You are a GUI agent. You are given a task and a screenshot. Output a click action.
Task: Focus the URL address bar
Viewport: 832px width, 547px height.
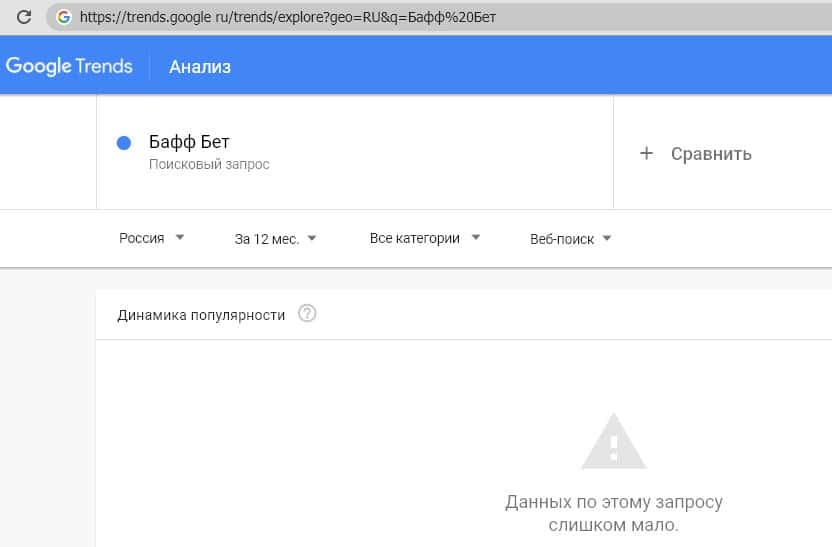pos(300,17)
